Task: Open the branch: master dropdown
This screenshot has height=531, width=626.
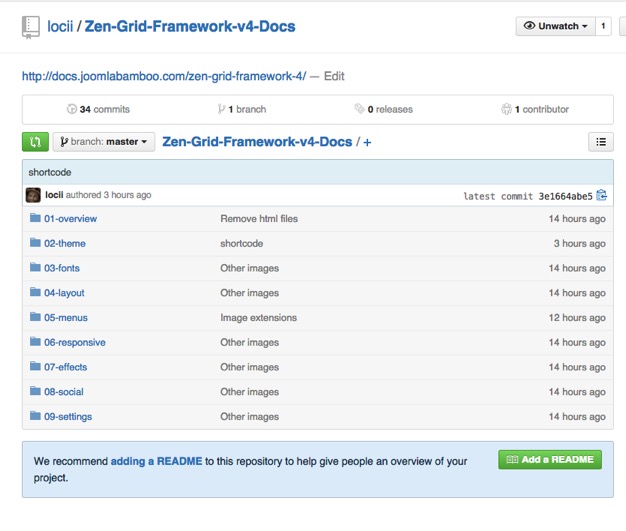Action: (104, 142)
